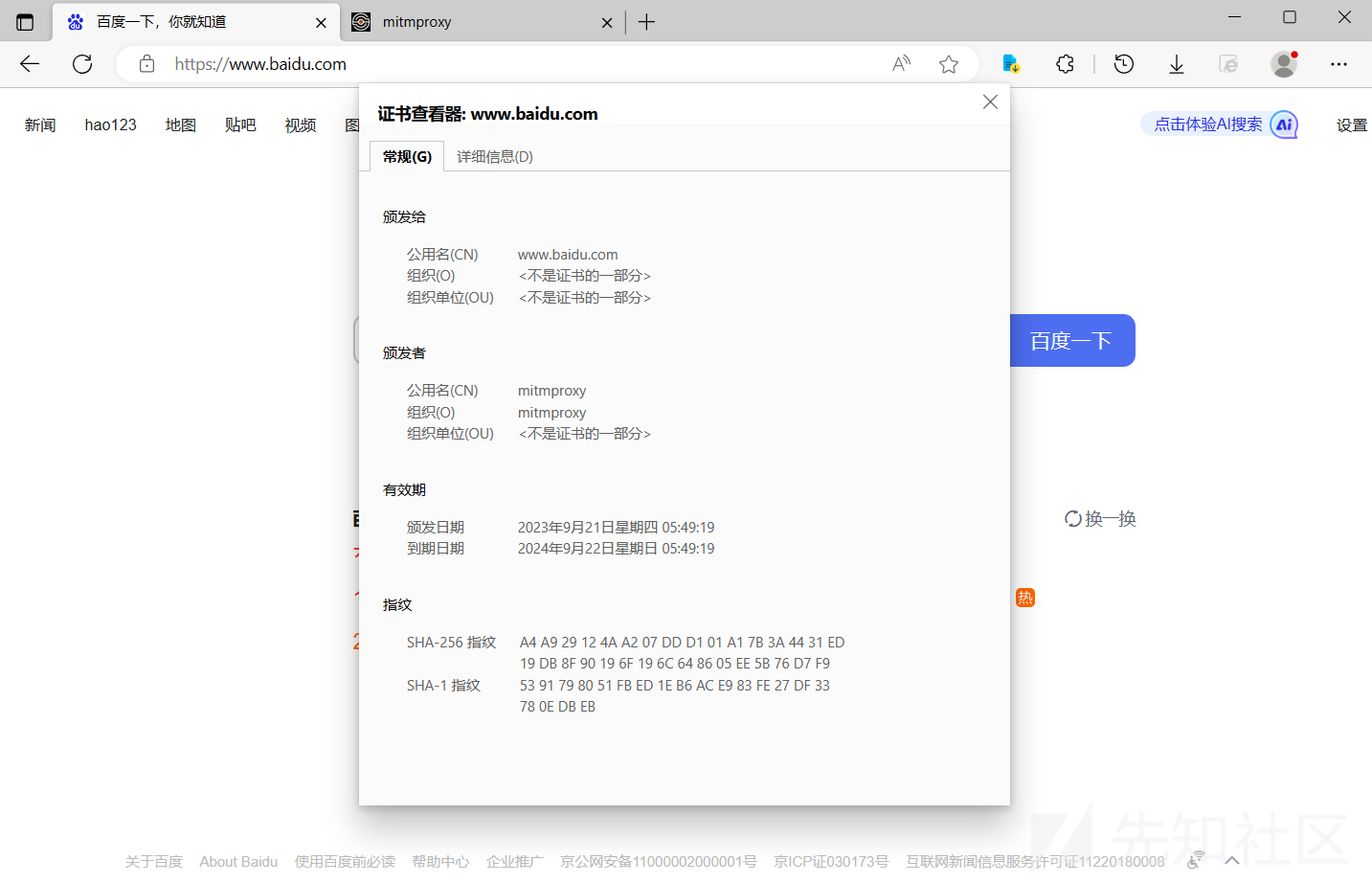
Task: Click 点击体验AI搜索 button
Action: 1208,125
